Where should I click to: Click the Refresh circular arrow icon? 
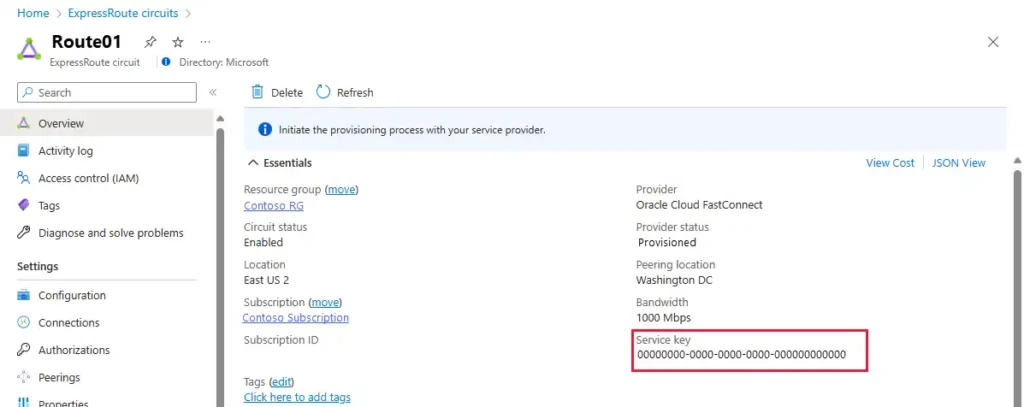click(x=323, y=92)
